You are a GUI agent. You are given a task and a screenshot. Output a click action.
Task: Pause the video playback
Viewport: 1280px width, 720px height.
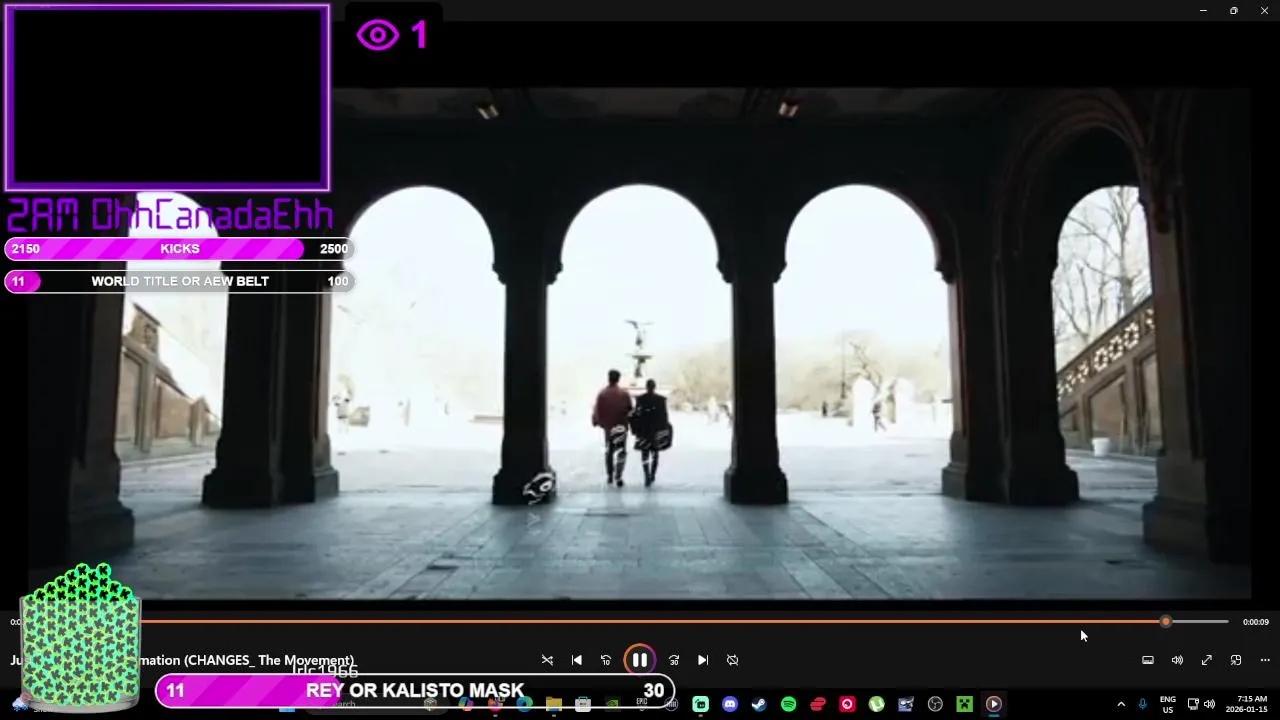click(639, 660)
